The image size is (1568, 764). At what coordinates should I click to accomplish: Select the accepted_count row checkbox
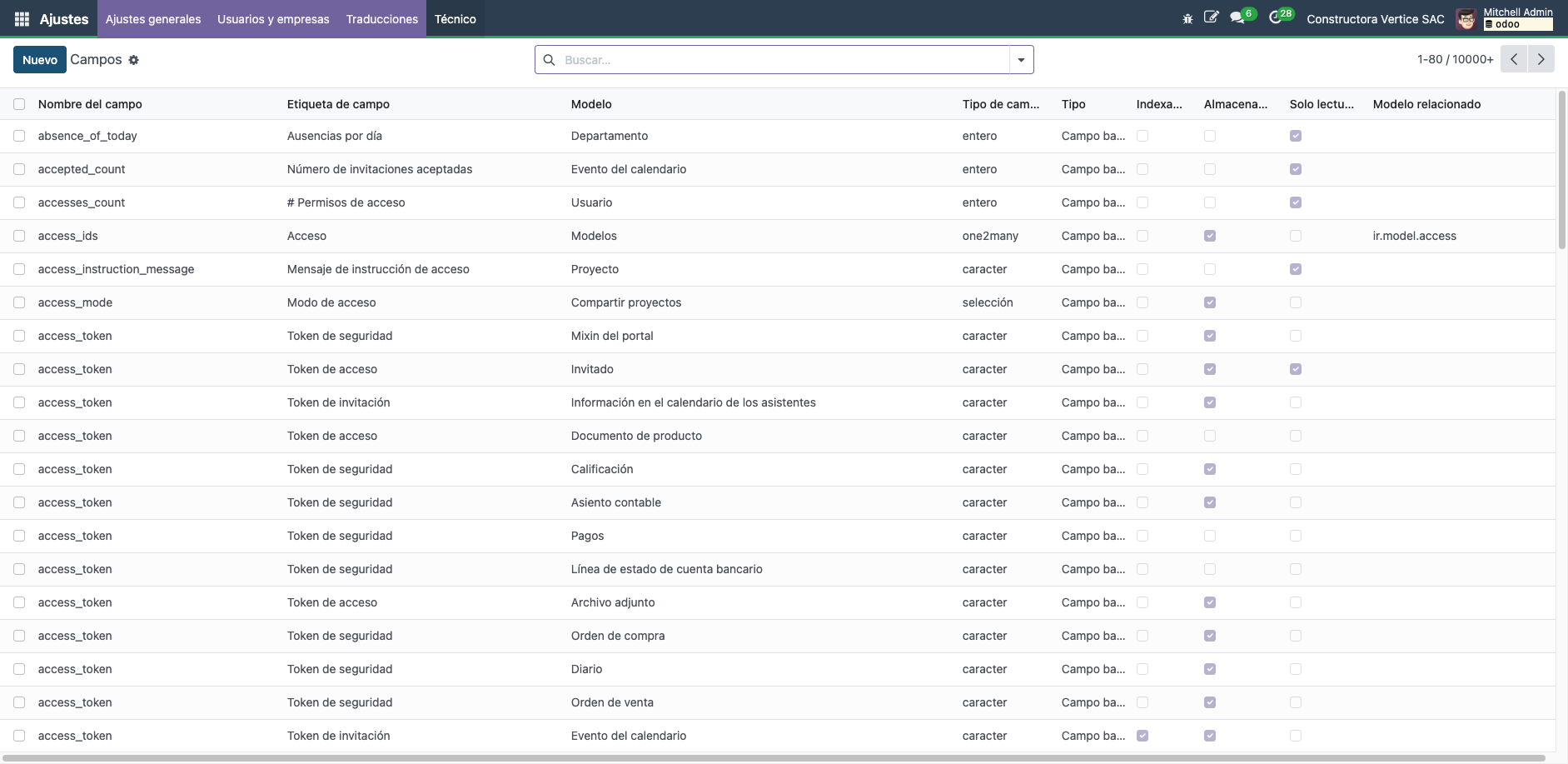(19, 169)
